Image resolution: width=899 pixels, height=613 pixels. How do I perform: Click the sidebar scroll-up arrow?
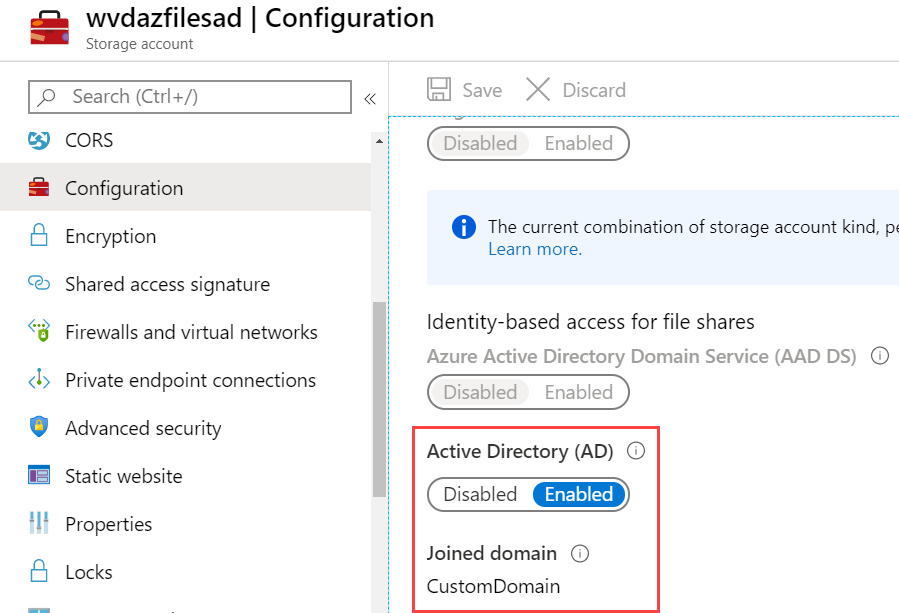pyautogui.click(x=379, y=141)
